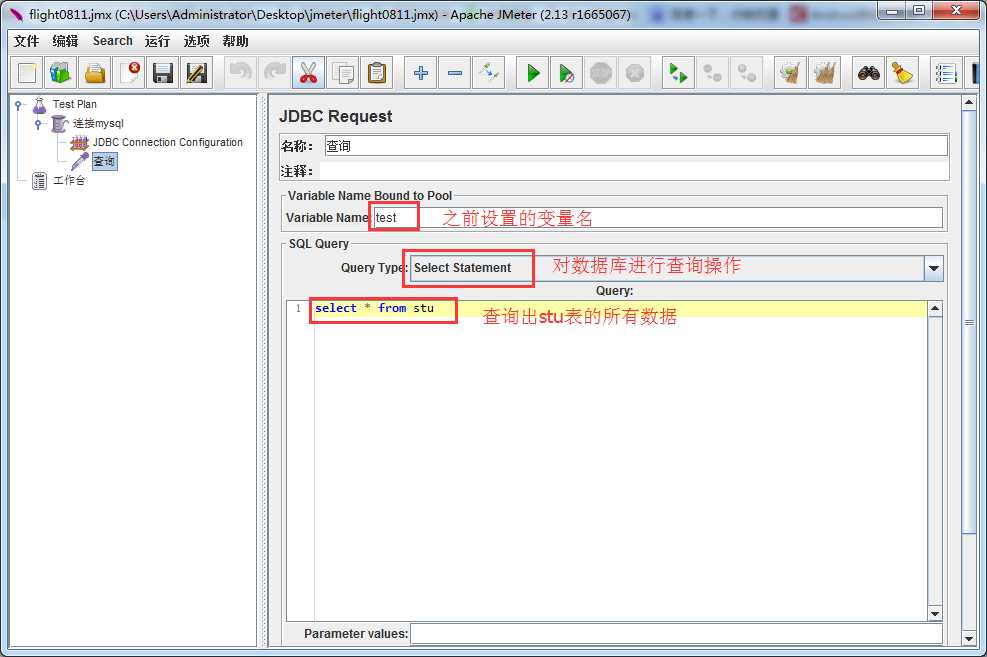Click main panel scrollbar up arrow

[x=969, y=102]
